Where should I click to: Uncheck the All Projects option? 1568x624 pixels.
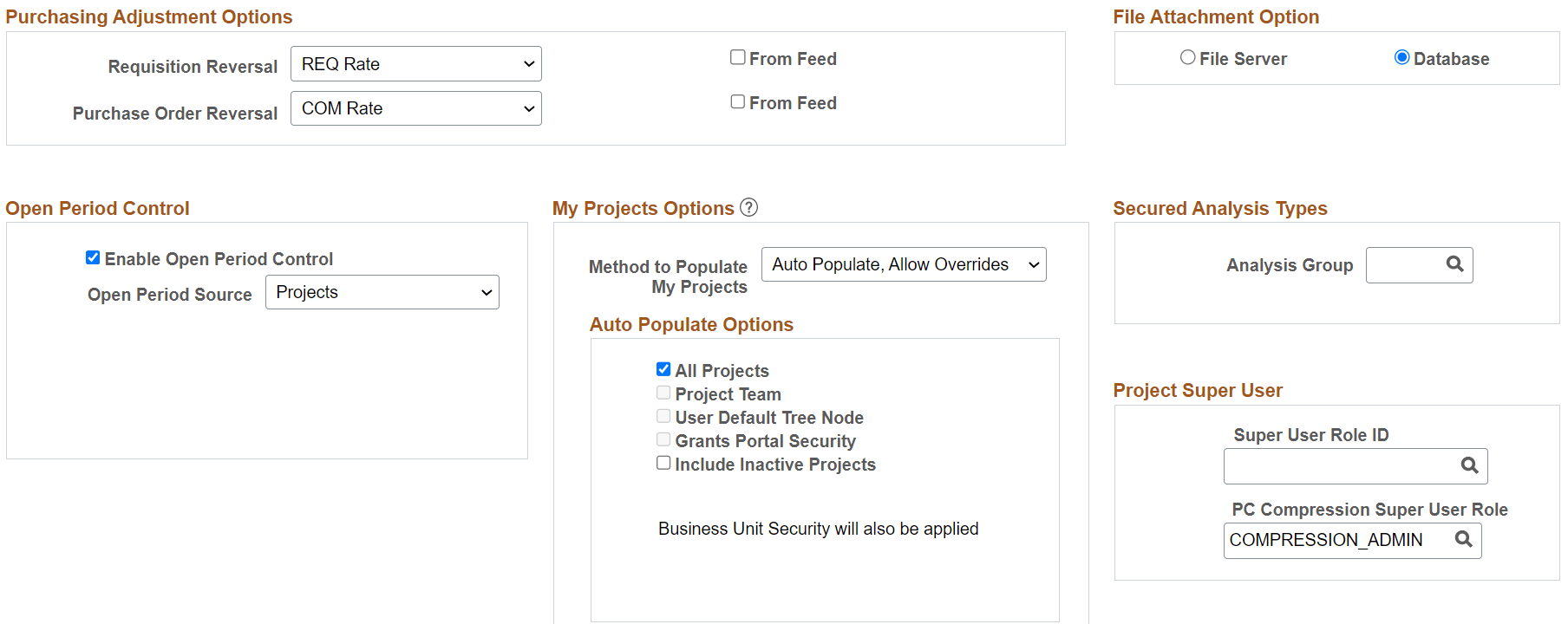point(663,368)
